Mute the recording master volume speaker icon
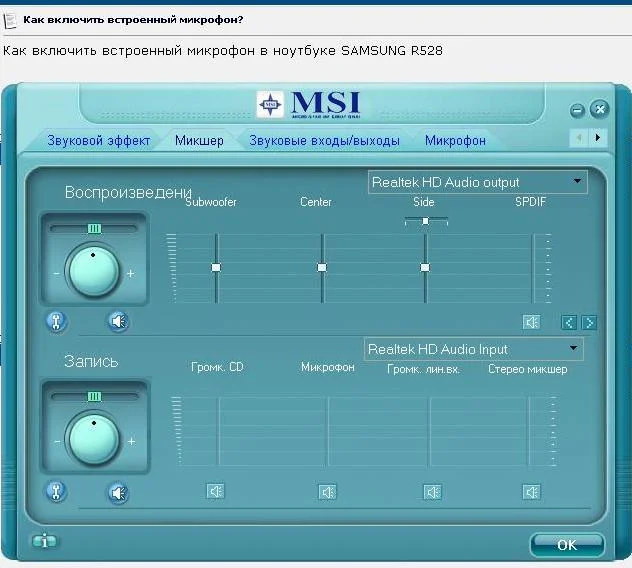Screen dimensions: 632x568 [x=119, y=492]
